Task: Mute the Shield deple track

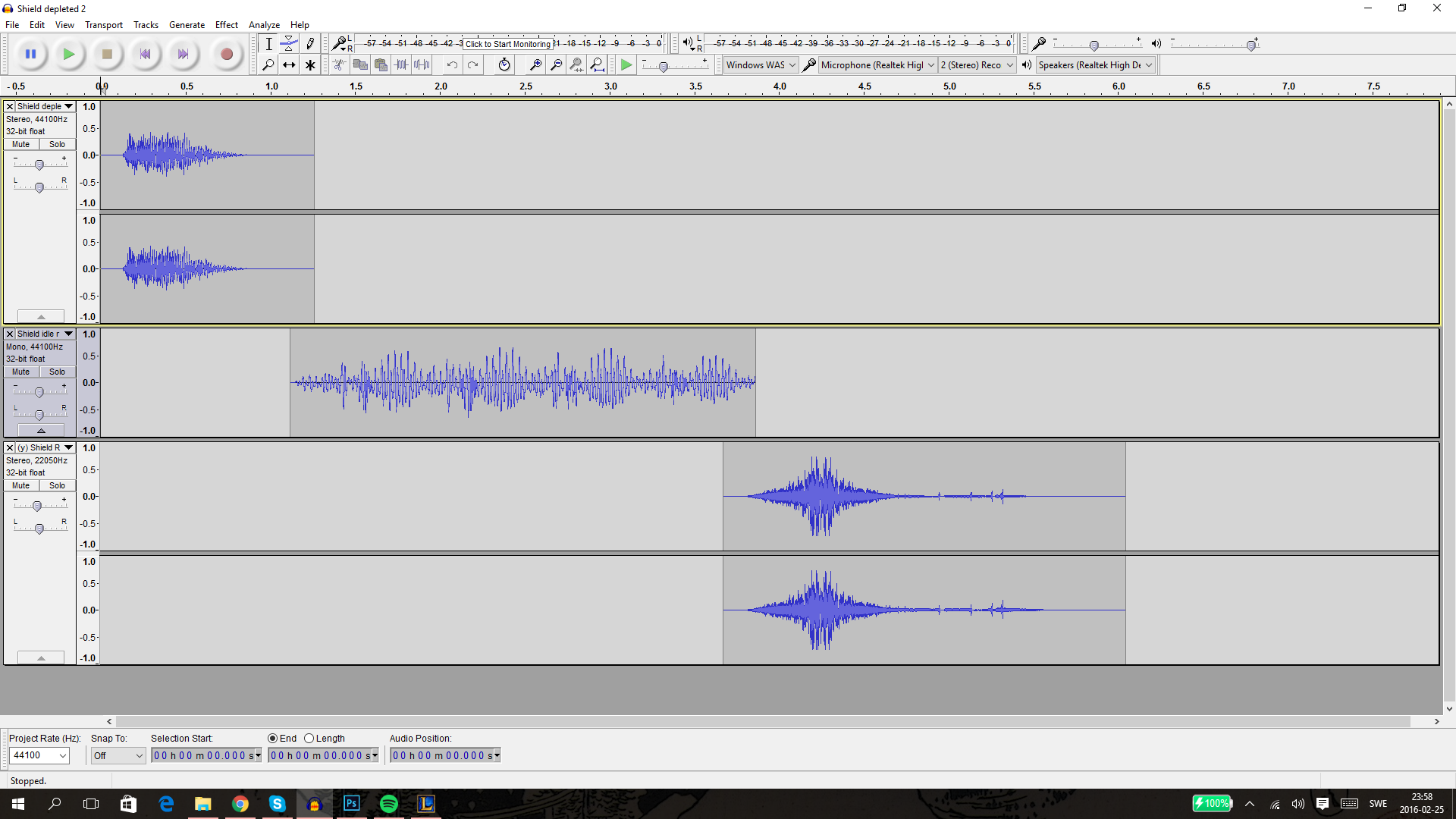Action: tap(21, 144)
